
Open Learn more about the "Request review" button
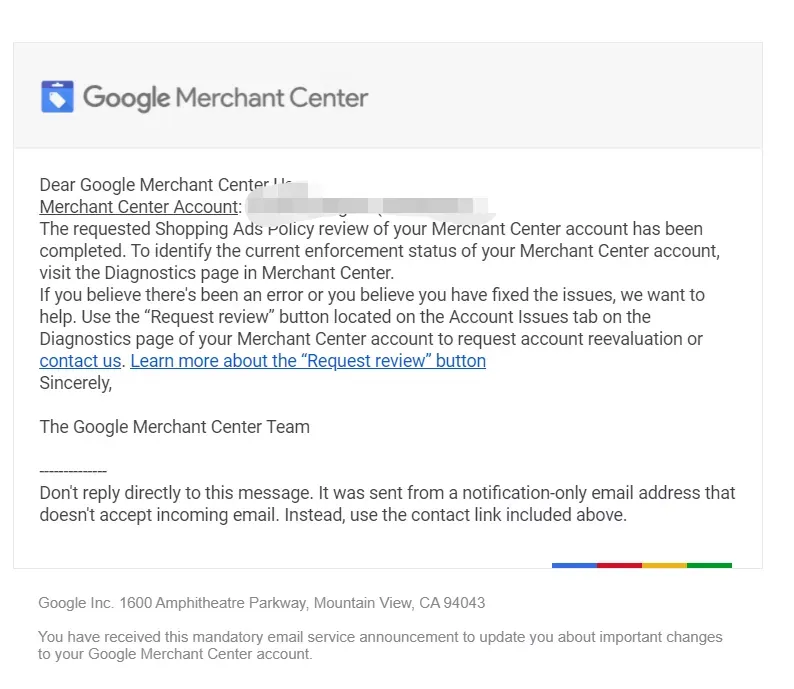308,361
